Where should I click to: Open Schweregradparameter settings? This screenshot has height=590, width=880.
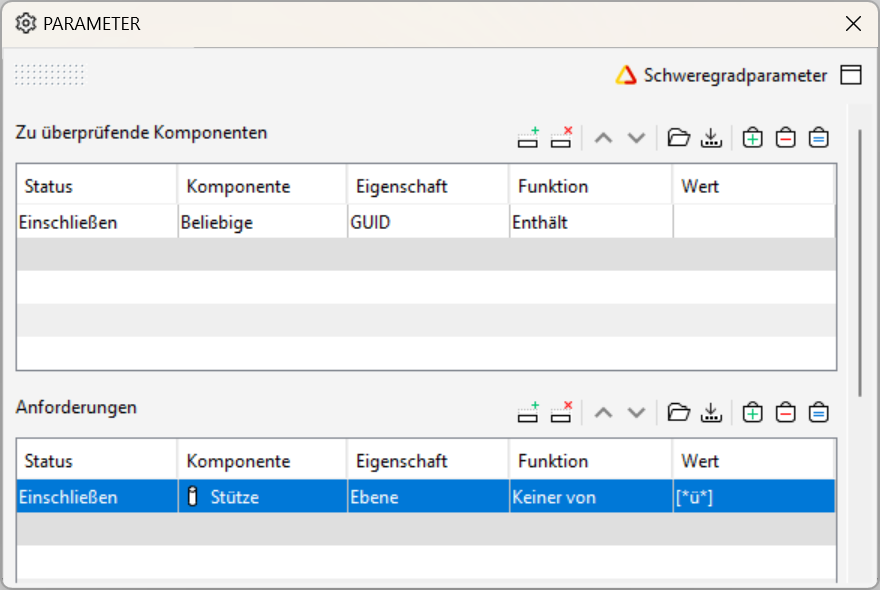(x=721, y=75)
